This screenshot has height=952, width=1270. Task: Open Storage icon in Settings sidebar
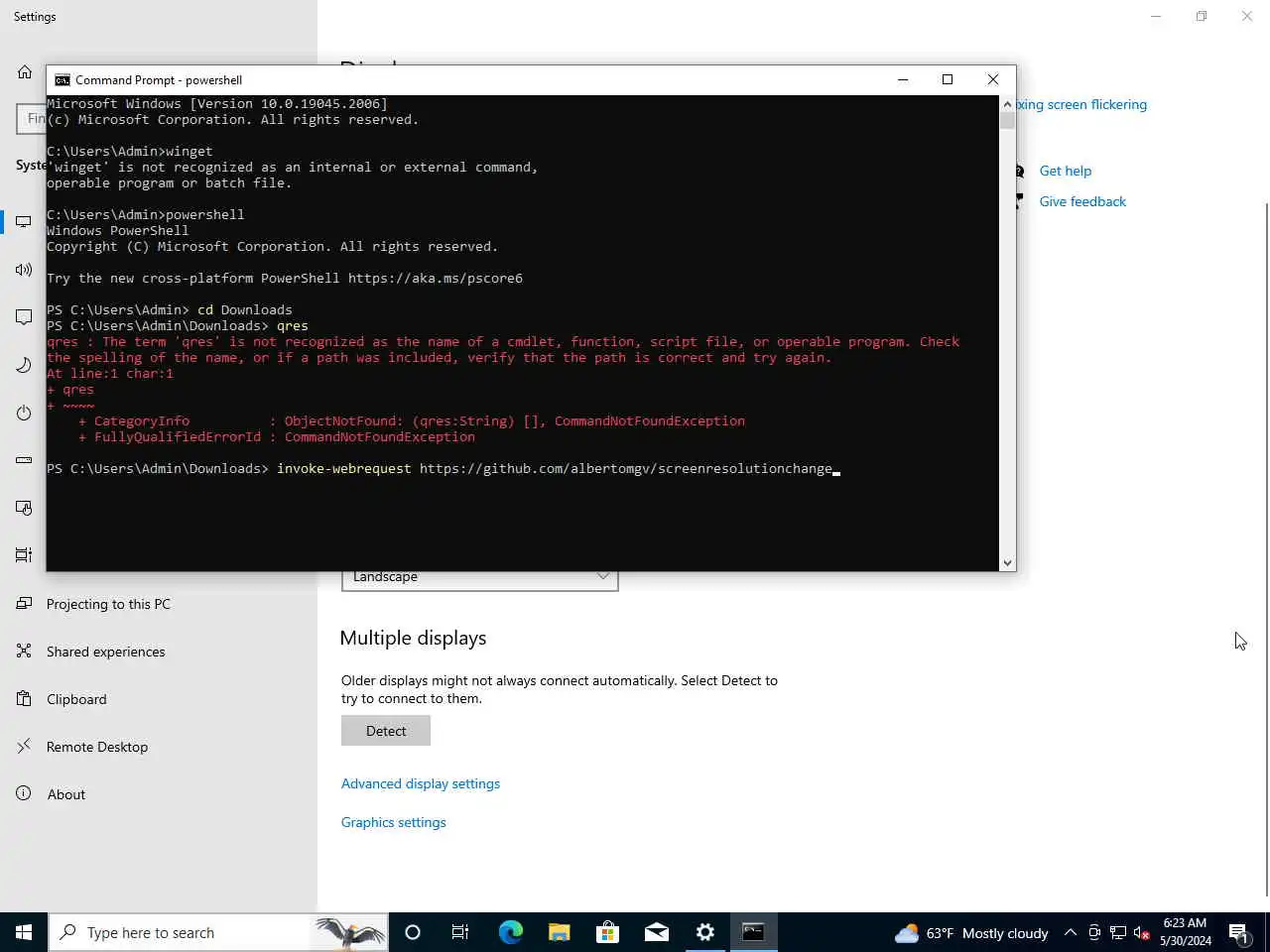pos(24,460)
